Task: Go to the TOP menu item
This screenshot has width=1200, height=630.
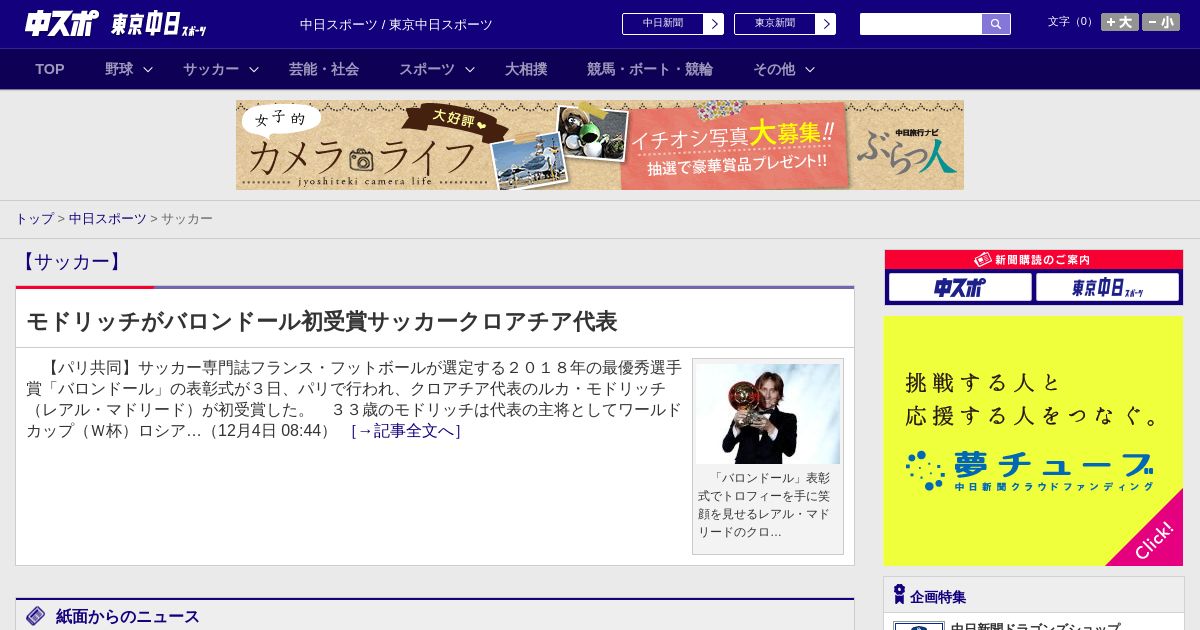Action: click(50, 69)
